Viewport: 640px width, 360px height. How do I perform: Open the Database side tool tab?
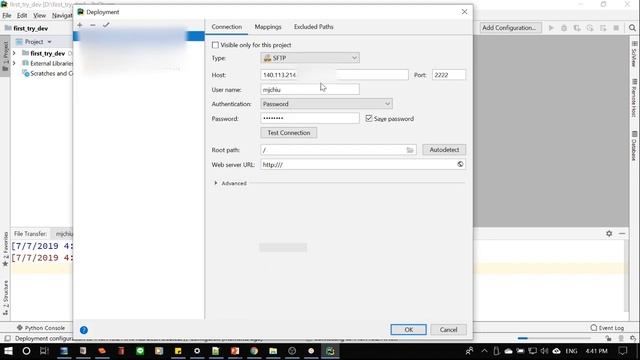coord(634,145)
